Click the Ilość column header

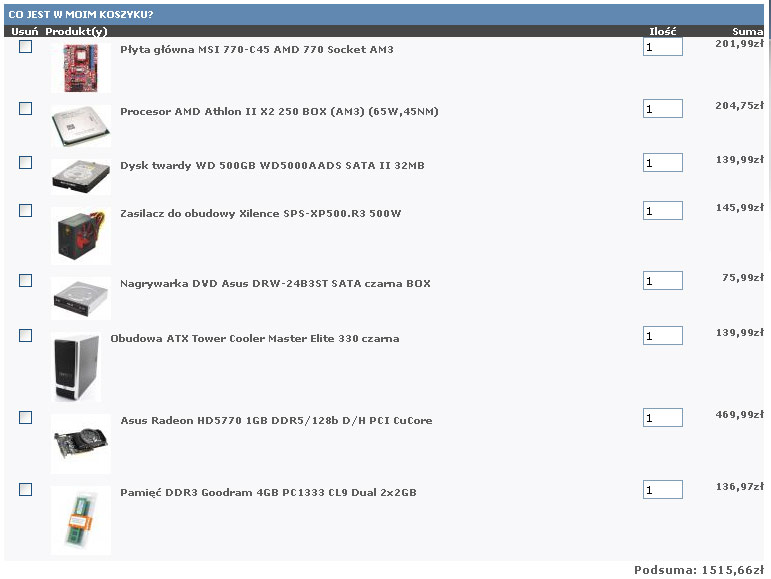[x=663, y=31]
